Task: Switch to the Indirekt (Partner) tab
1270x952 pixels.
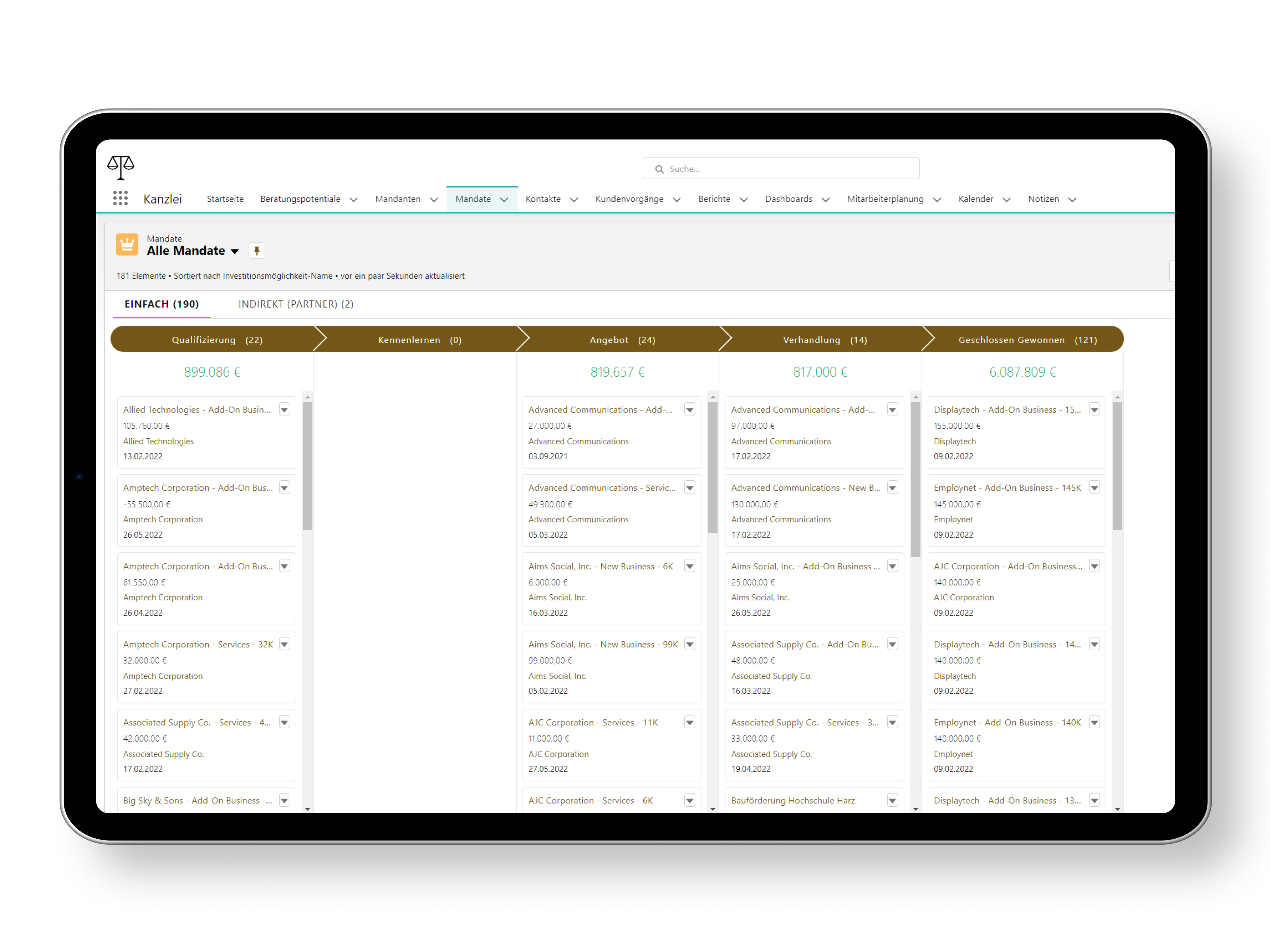Action: click(296, 304)
